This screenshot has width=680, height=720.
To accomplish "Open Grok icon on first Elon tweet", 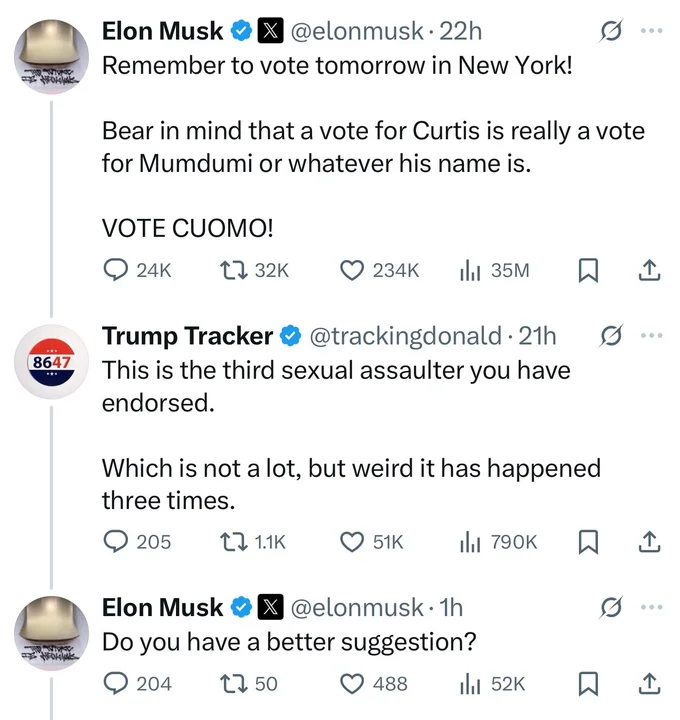I will pos(606,31).
